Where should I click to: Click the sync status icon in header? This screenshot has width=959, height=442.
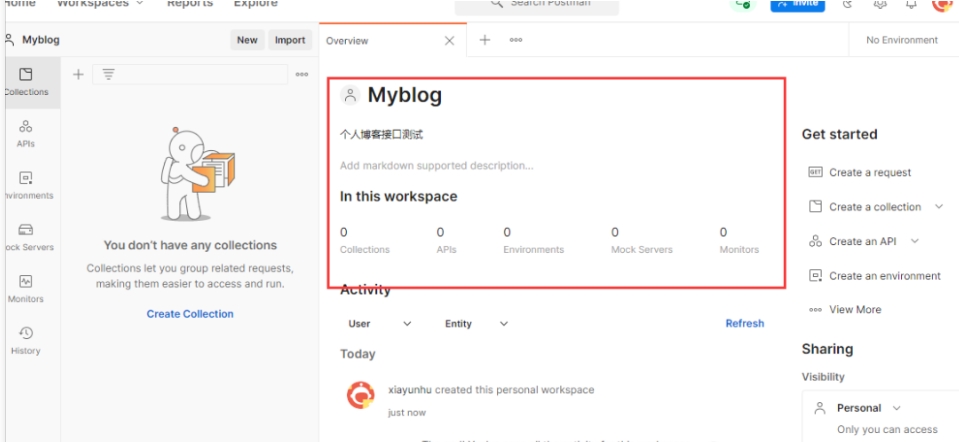[743, 4]
